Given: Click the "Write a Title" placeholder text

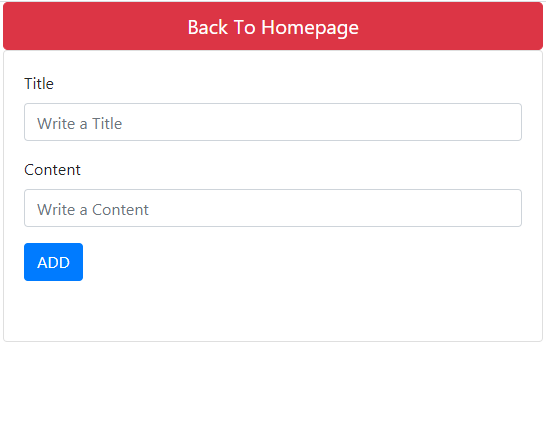Looking at the screenshot, I should [80, 124].
